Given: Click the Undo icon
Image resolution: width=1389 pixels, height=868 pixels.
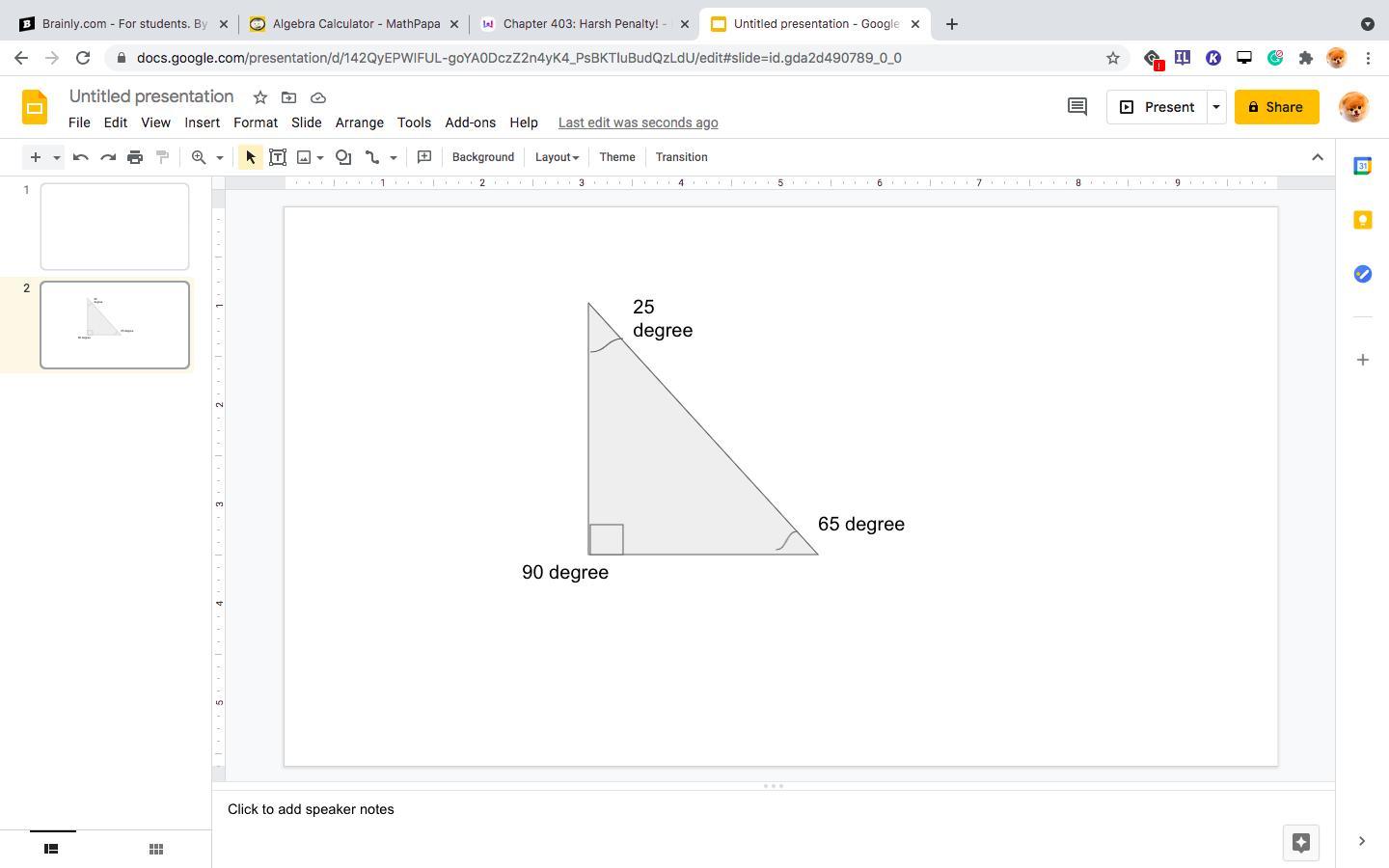Looking at the screenshot, I should coord(81,157).
